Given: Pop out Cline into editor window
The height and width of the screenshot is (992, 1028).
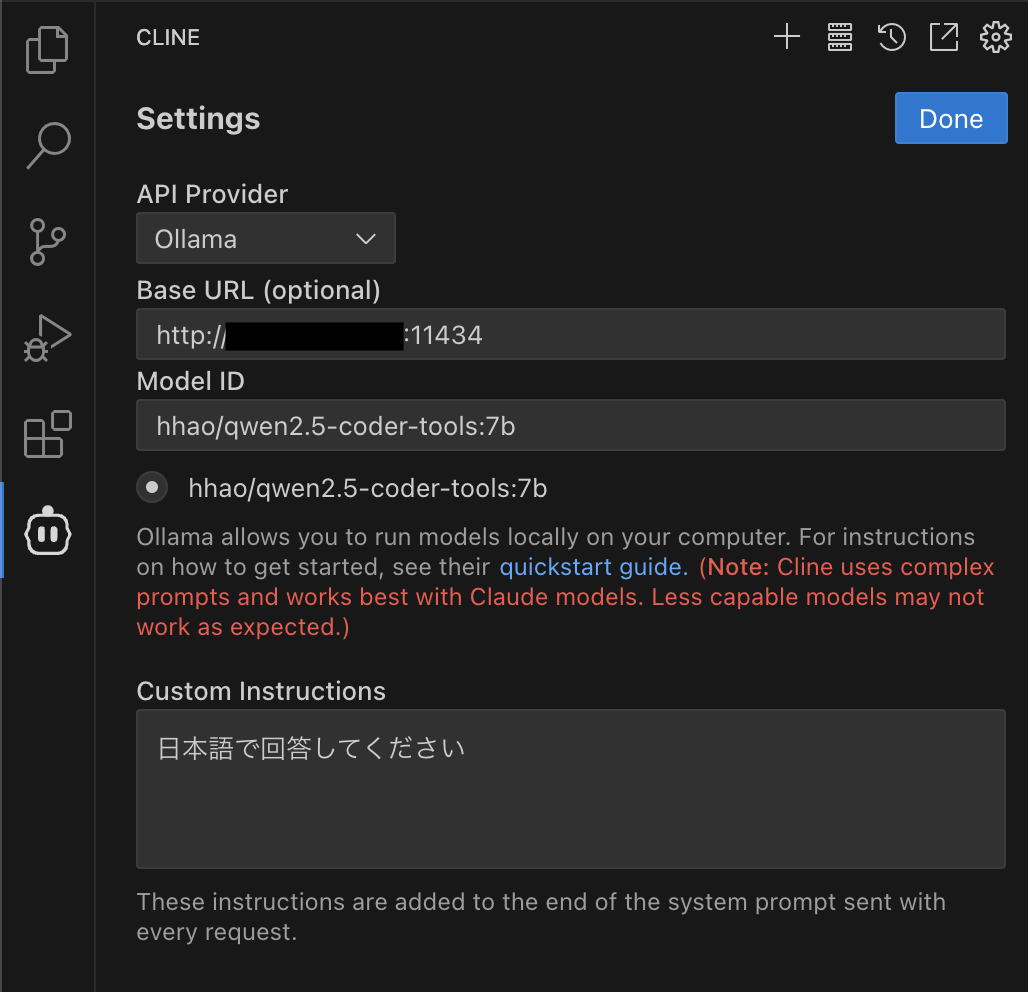Looking at the screenshot, I should click(x=943, y=38).
